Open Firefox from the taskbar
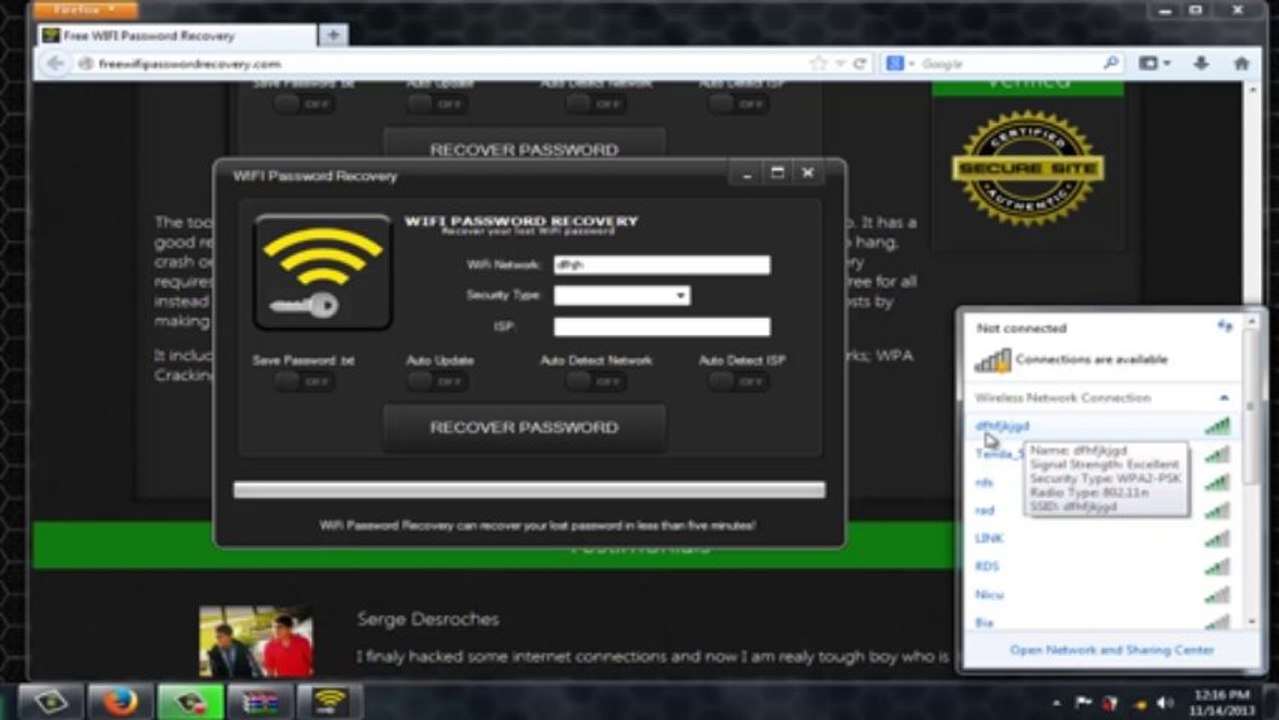Image resolution: width=1279 pixels, height=720 pixels. [120, 701]
